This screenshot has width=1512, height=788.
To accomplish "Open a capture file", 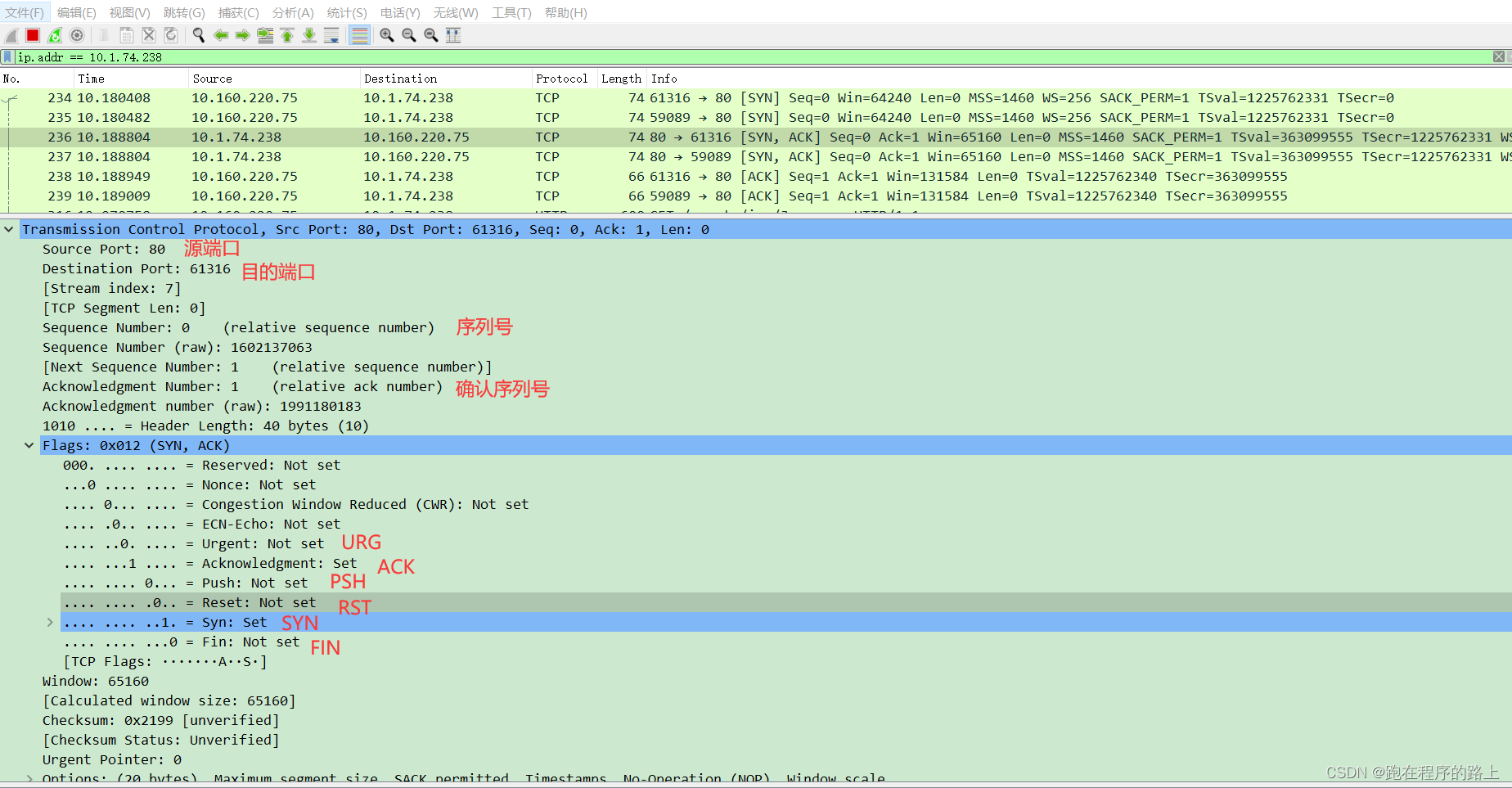I will [x=104, y=35].
